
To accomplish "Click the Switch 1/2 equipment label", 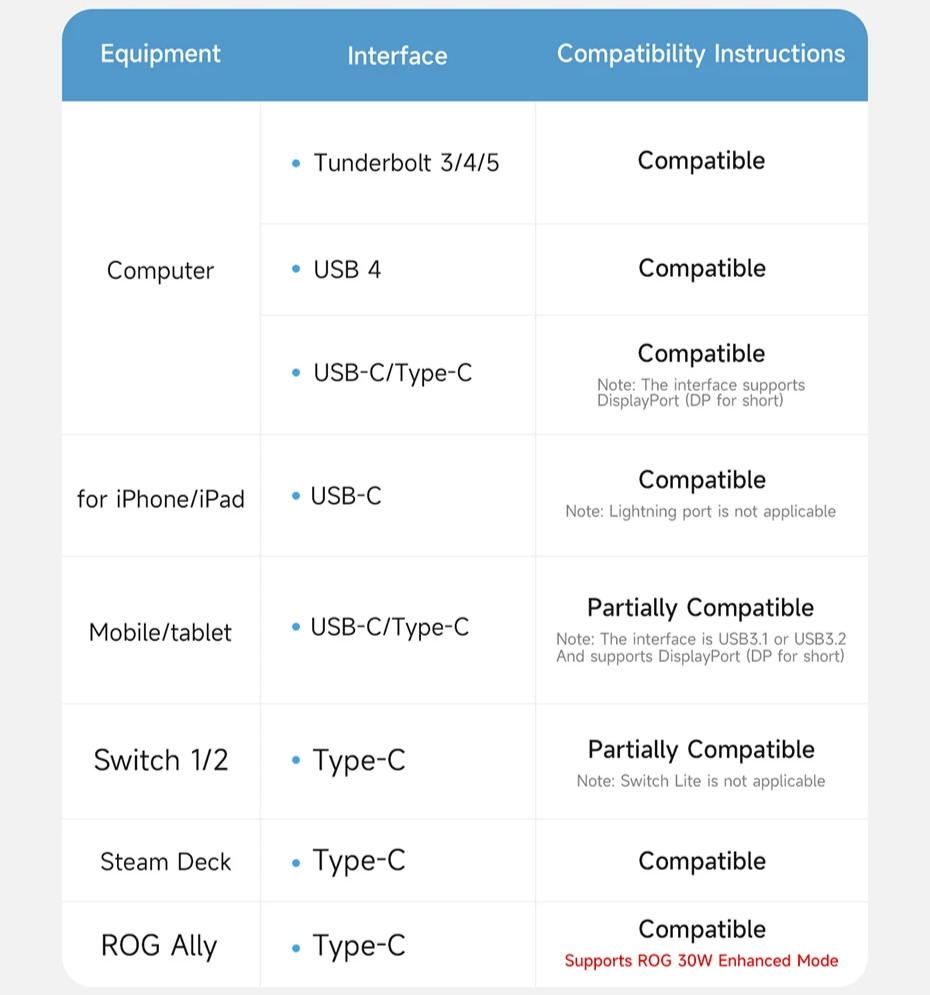I will point(160,760).
